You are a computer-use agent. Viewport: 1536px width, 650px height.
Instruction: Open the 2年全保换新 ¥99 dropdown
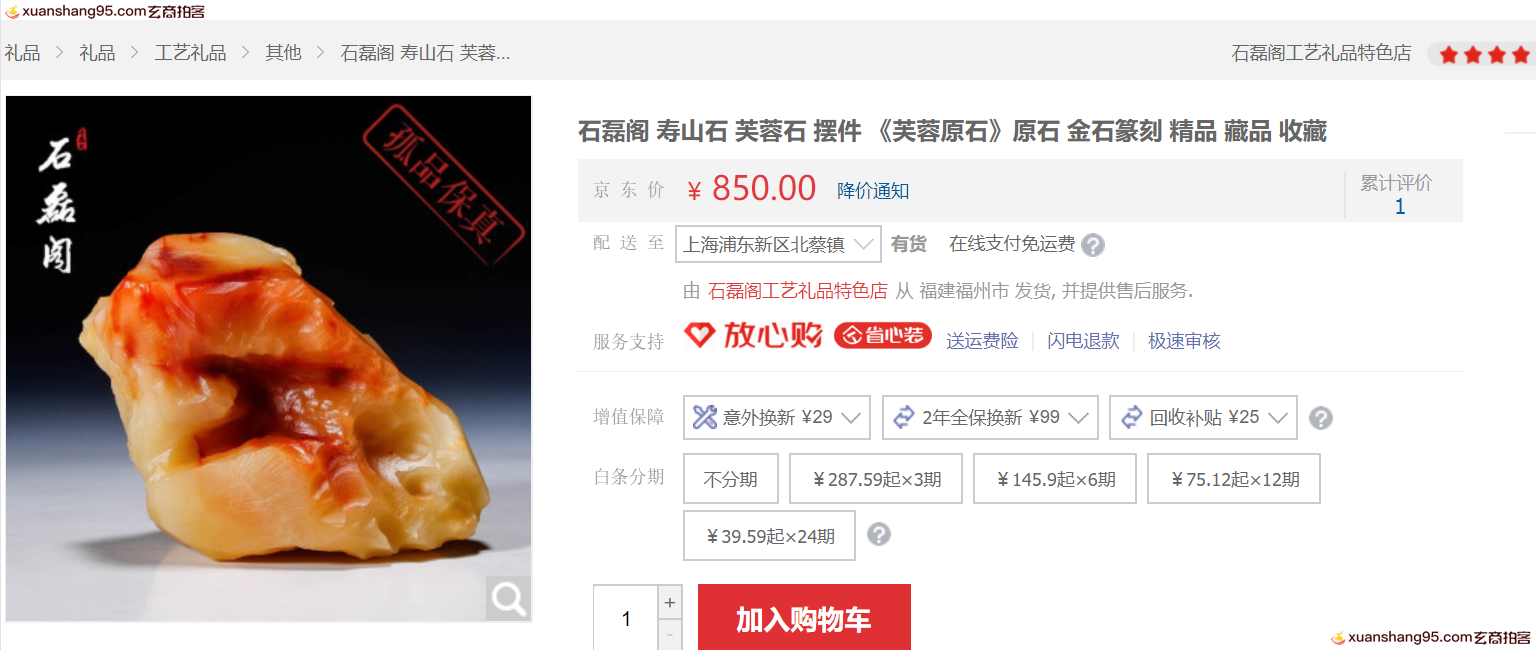click(990, 418)
